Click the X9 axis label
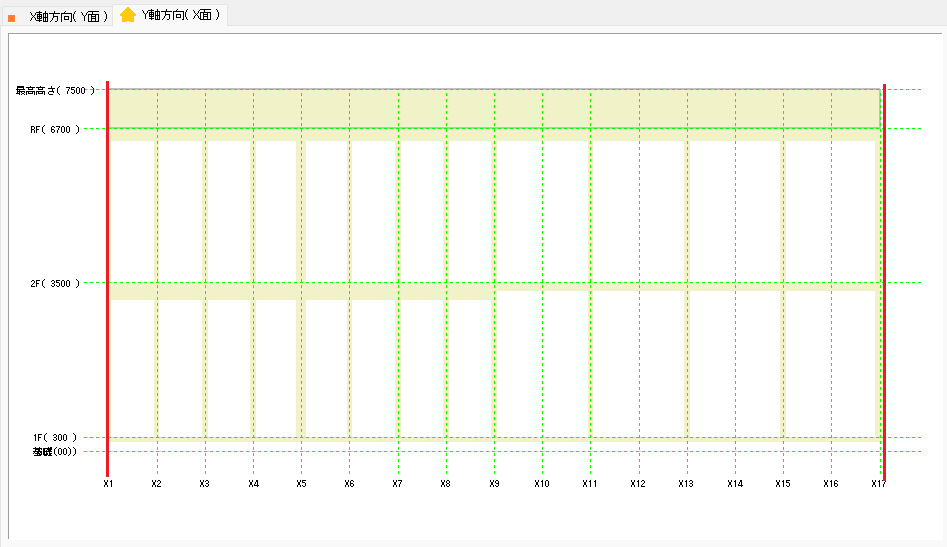This screenshot has height=547, width=947. pos(494,484)
